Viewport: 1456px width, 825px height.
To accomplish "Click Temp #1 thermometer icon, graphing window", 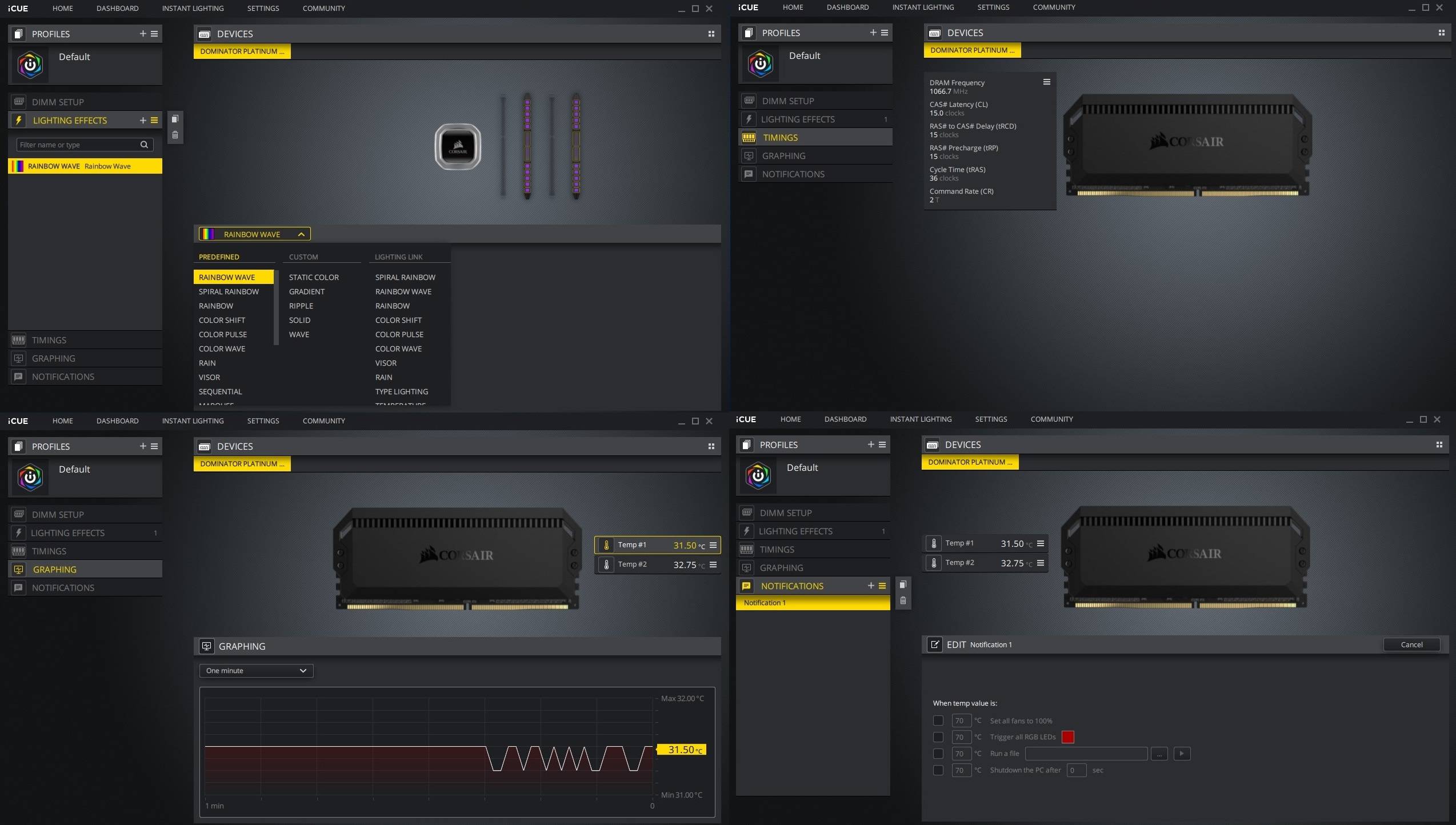I will pos(606,545).
